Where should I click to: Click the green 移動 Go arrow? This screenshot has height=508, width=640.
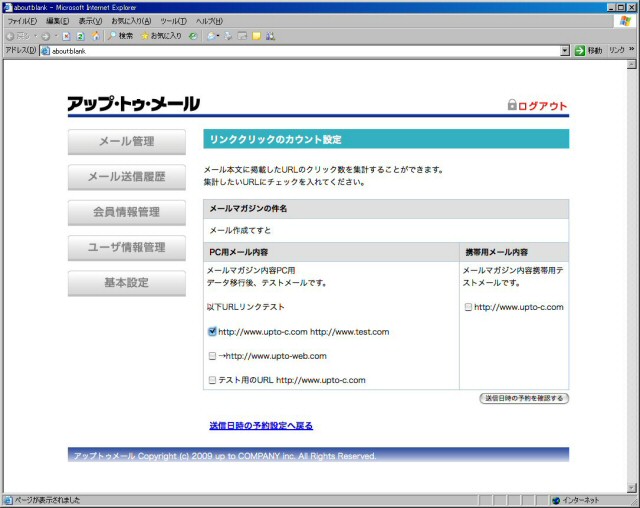point(580,51)
